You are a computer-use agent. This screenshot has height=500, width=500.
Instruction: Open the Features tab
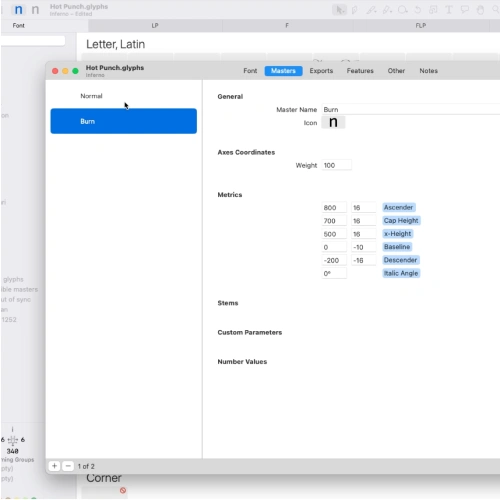[360, 71]
